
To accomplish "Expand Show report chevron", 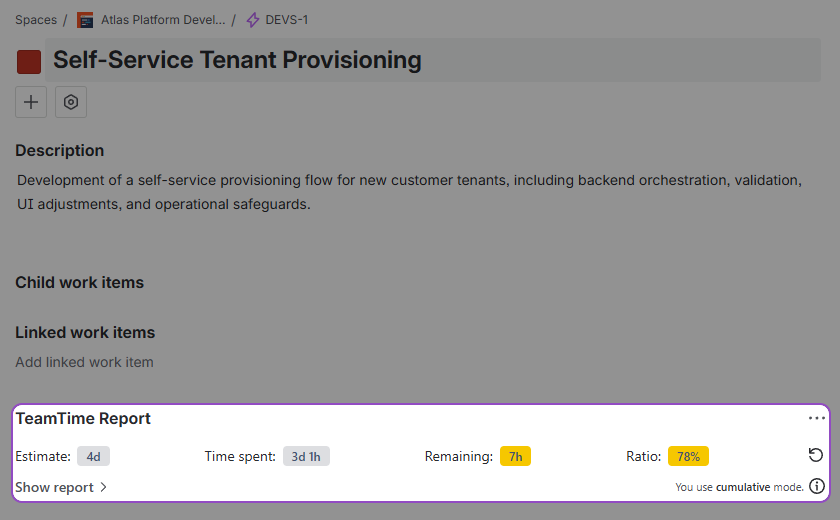I will [x=102, y=488].
